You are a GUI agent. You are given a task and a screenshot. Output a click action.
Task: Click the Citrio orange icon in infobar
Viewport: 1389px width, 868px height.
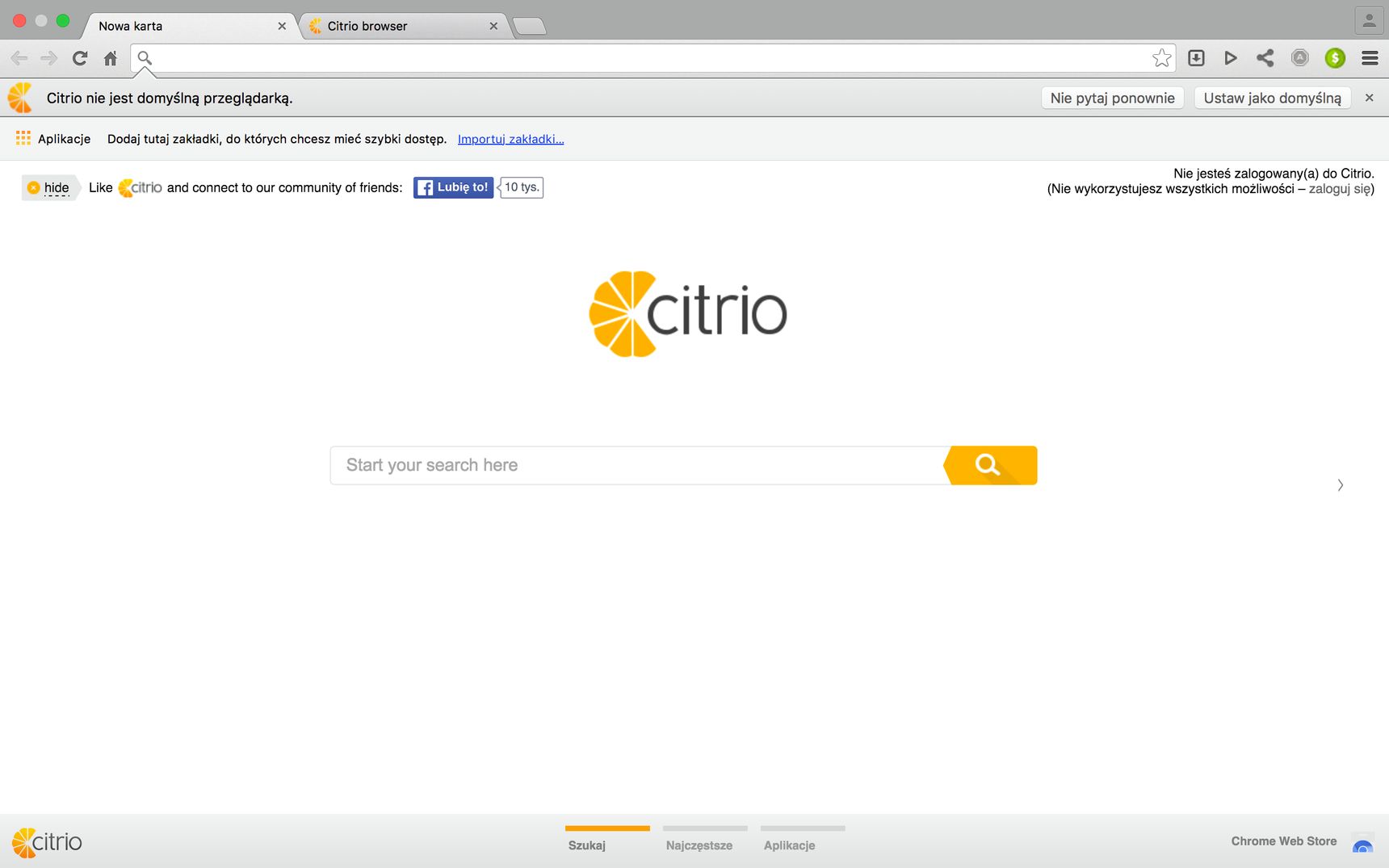20,98
